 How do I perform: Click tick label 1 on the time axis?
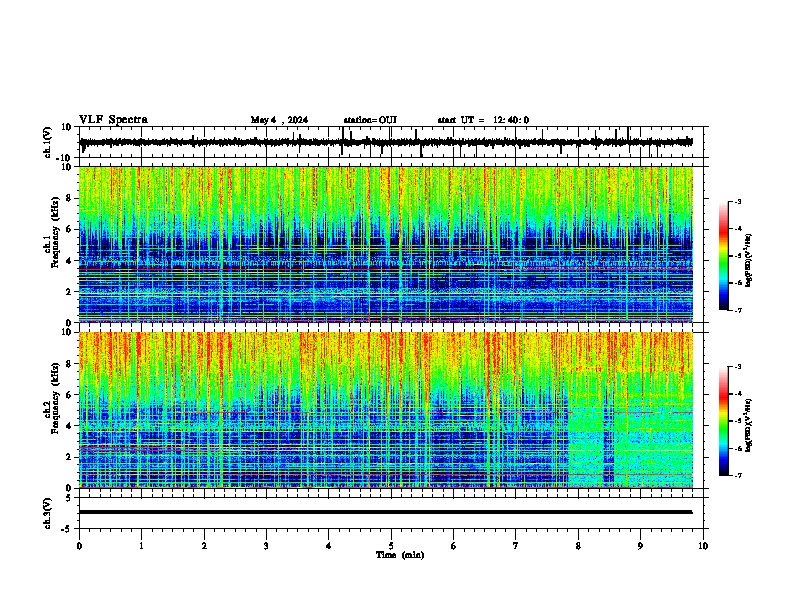tap(141, 546)
